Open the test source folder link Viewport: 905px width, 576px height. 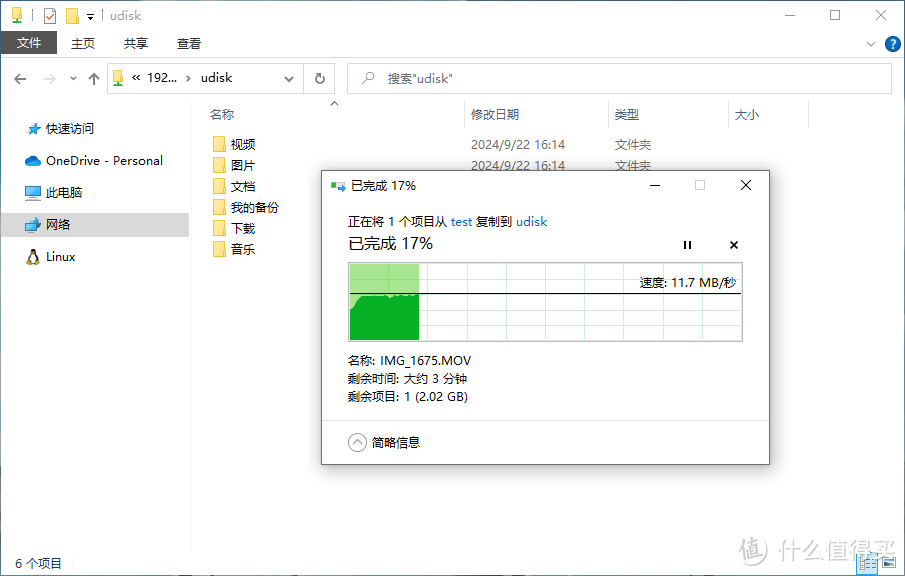(x=461, y=222)
